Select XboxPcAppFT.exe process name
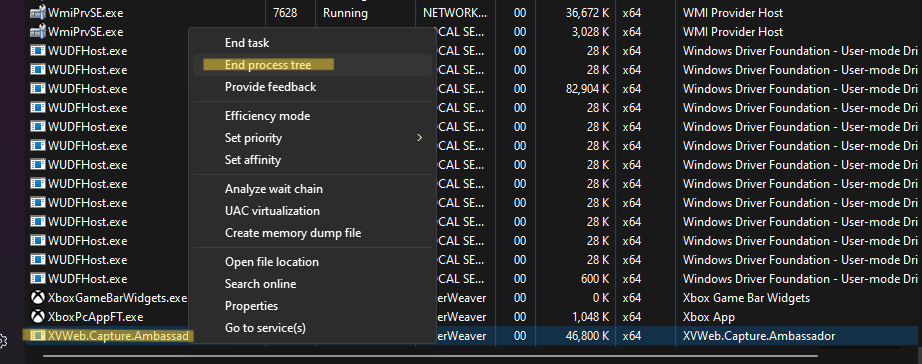This screenshot has height=364, width=922. pyautogui.click(x=96, y=317)
